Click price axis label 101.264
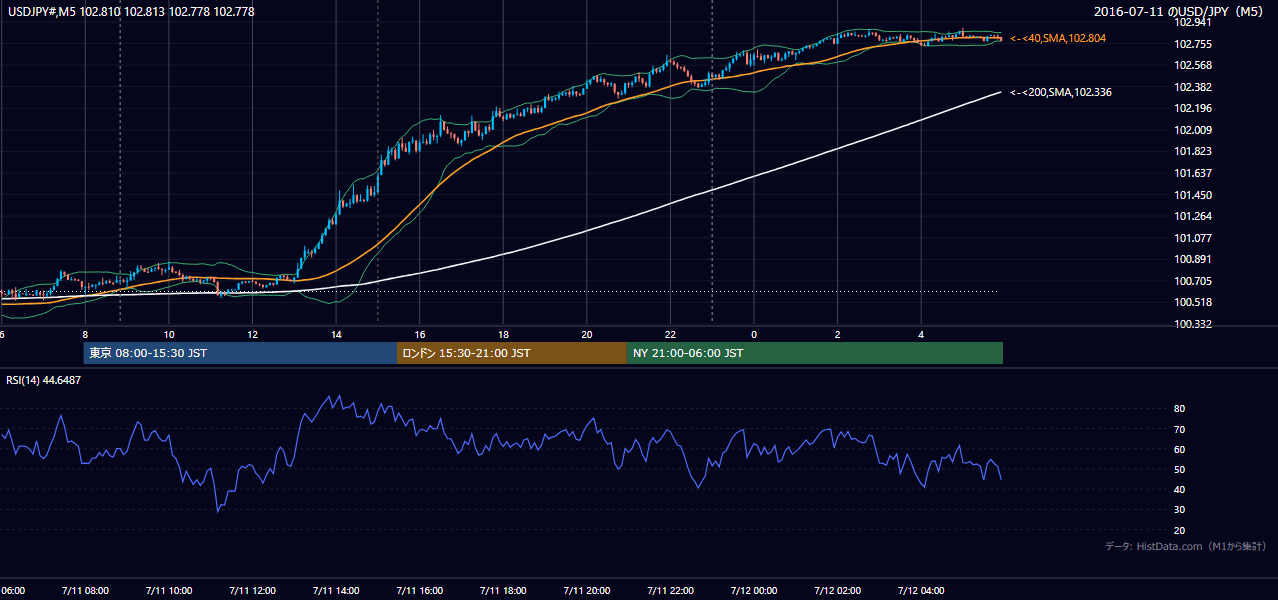Viewport: 1278px width, 600px height. [x=1193, y=216]
